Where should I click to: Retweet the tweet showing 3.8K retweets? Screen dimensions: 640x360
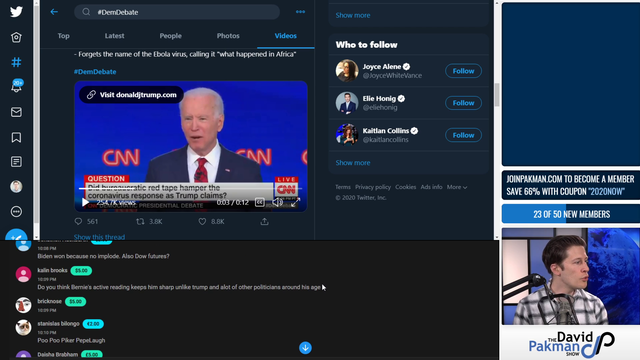[140, 221]
